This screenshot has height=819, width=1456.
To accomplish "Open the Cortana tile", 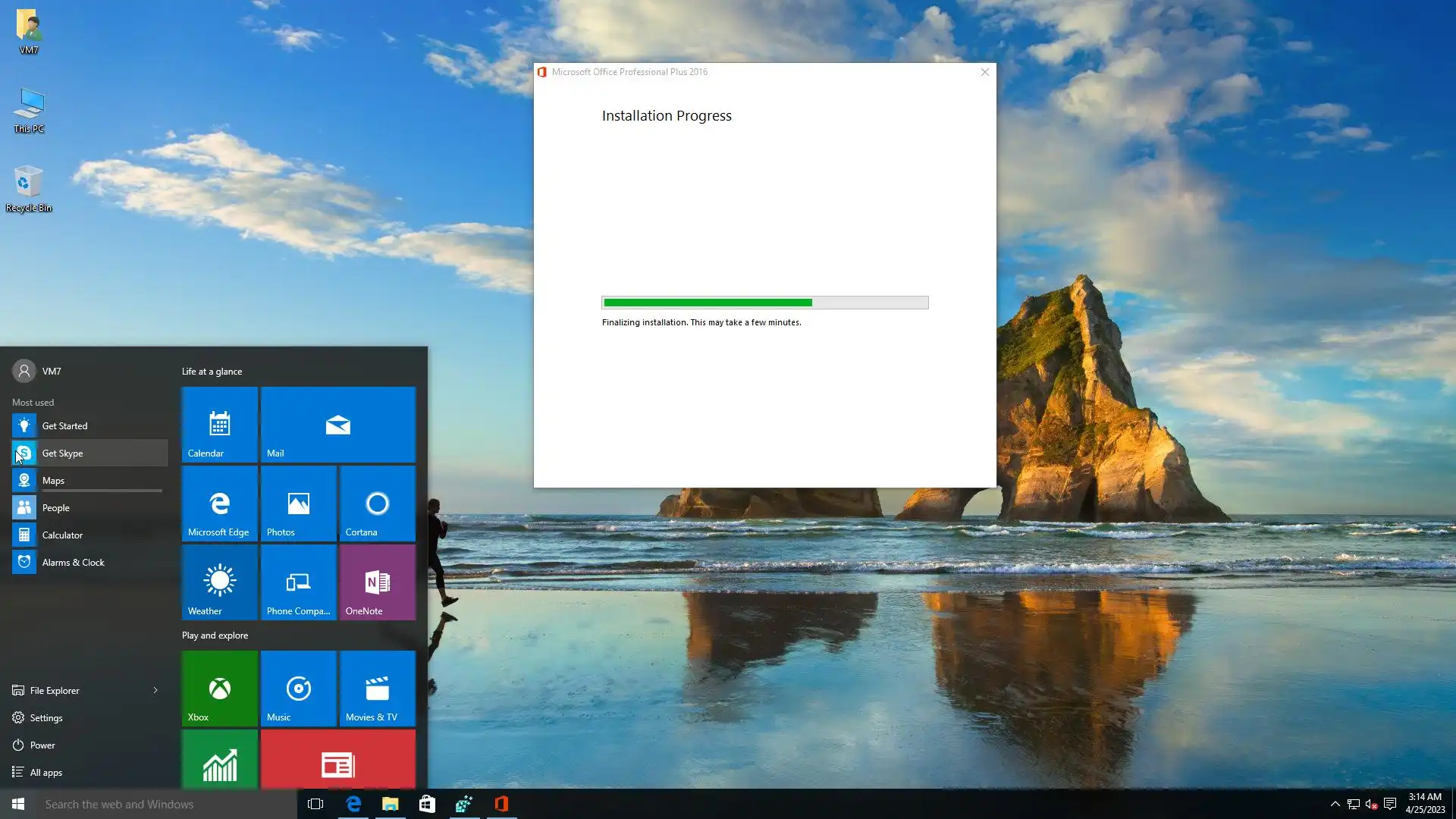I will coord(377,504).
